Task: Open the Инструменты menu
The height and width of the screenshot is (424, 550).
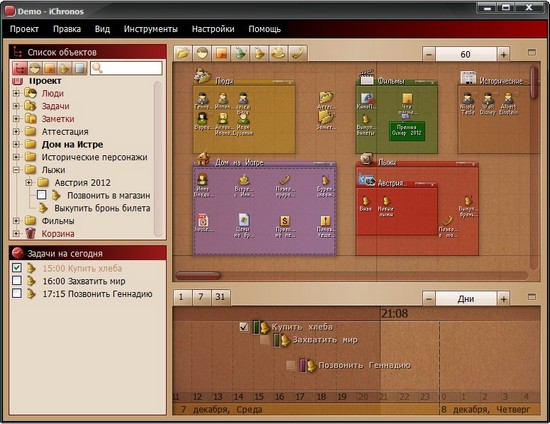Action: [150, 29]
